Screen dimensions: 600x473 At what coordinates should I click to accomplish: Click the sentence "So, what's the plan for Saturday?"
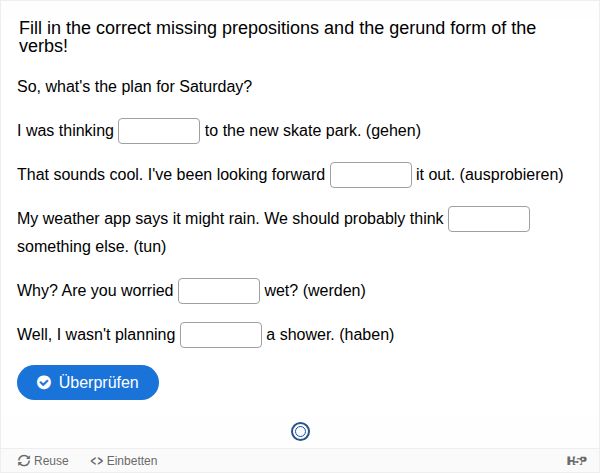[135, 87]
